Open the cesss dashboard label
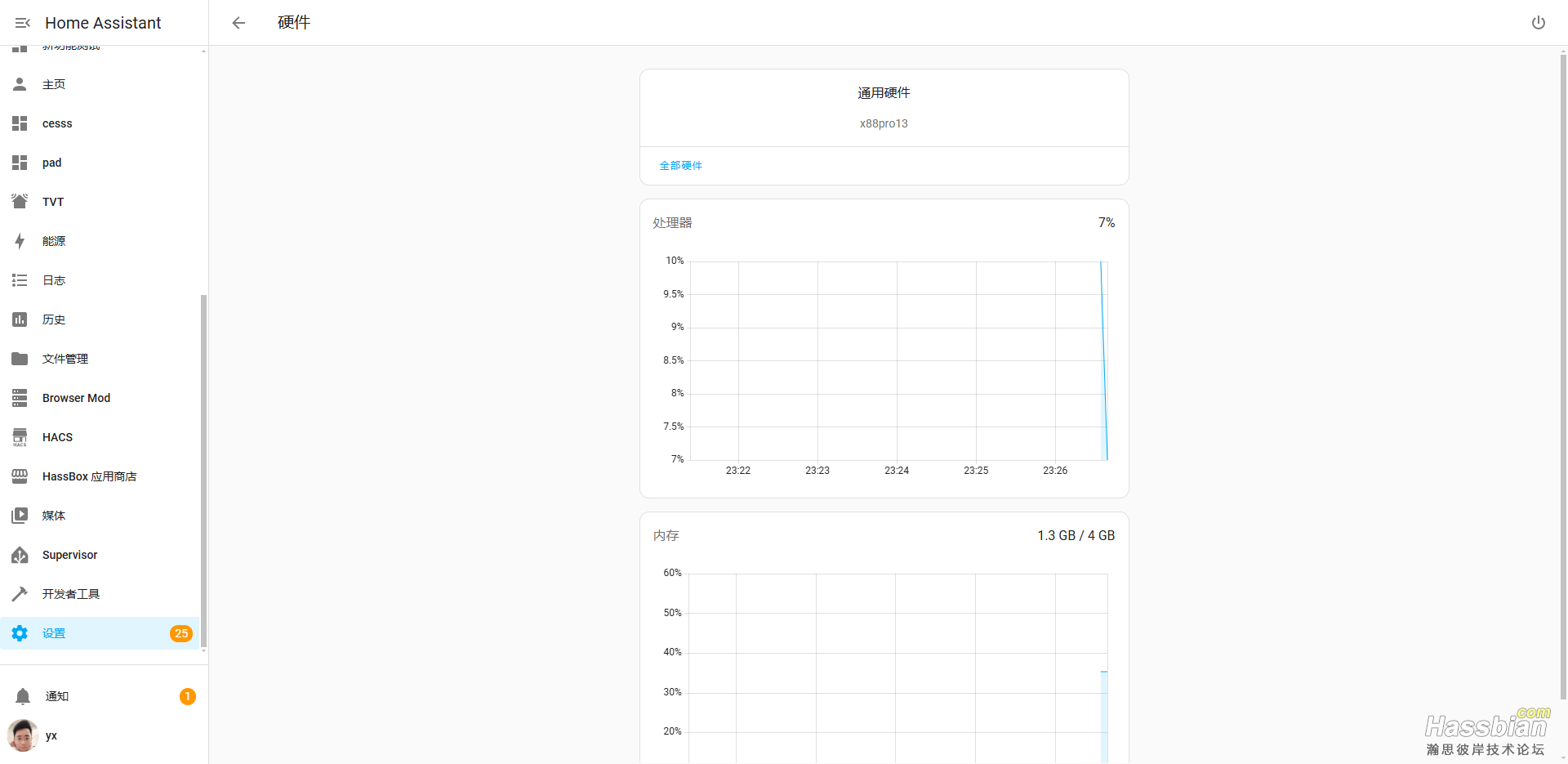Screen dimensions: 1568x764 point(57,123)
